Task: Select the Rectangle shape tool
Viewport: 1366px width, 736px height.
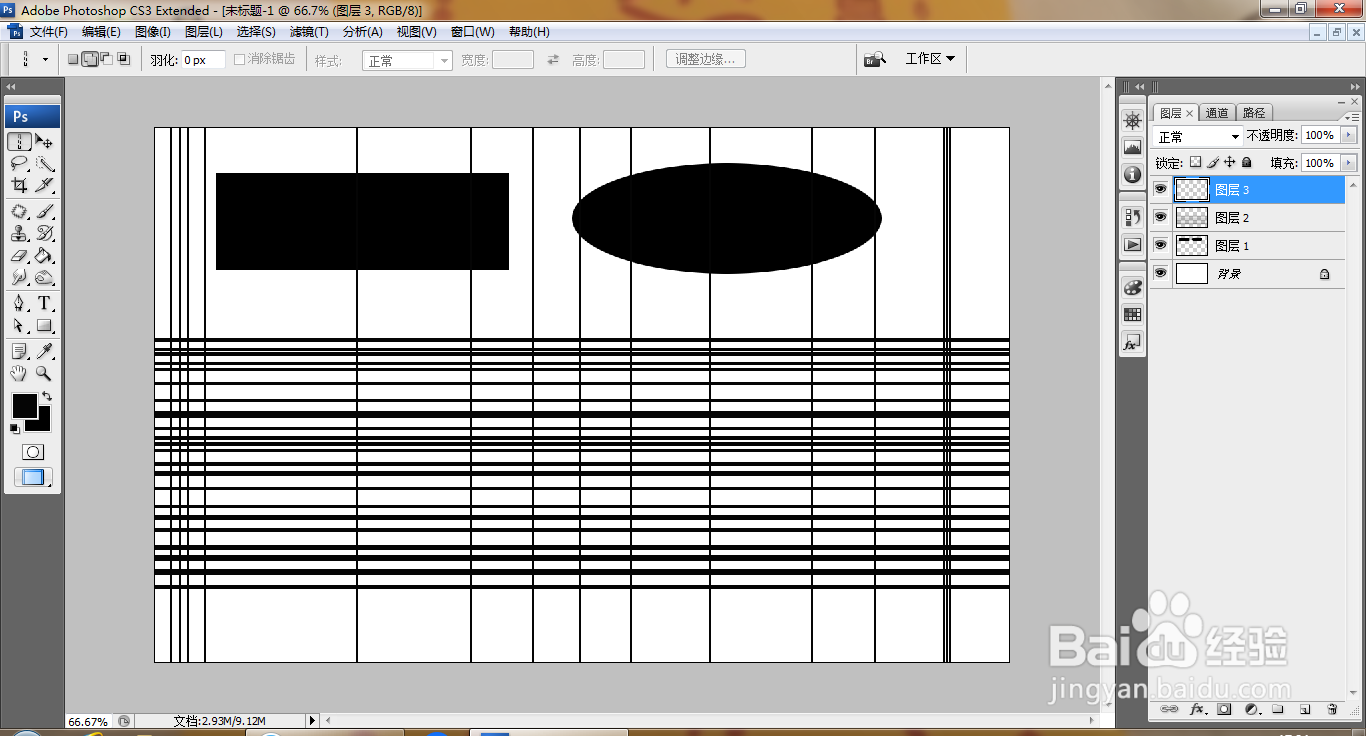Action: point(45,326)
